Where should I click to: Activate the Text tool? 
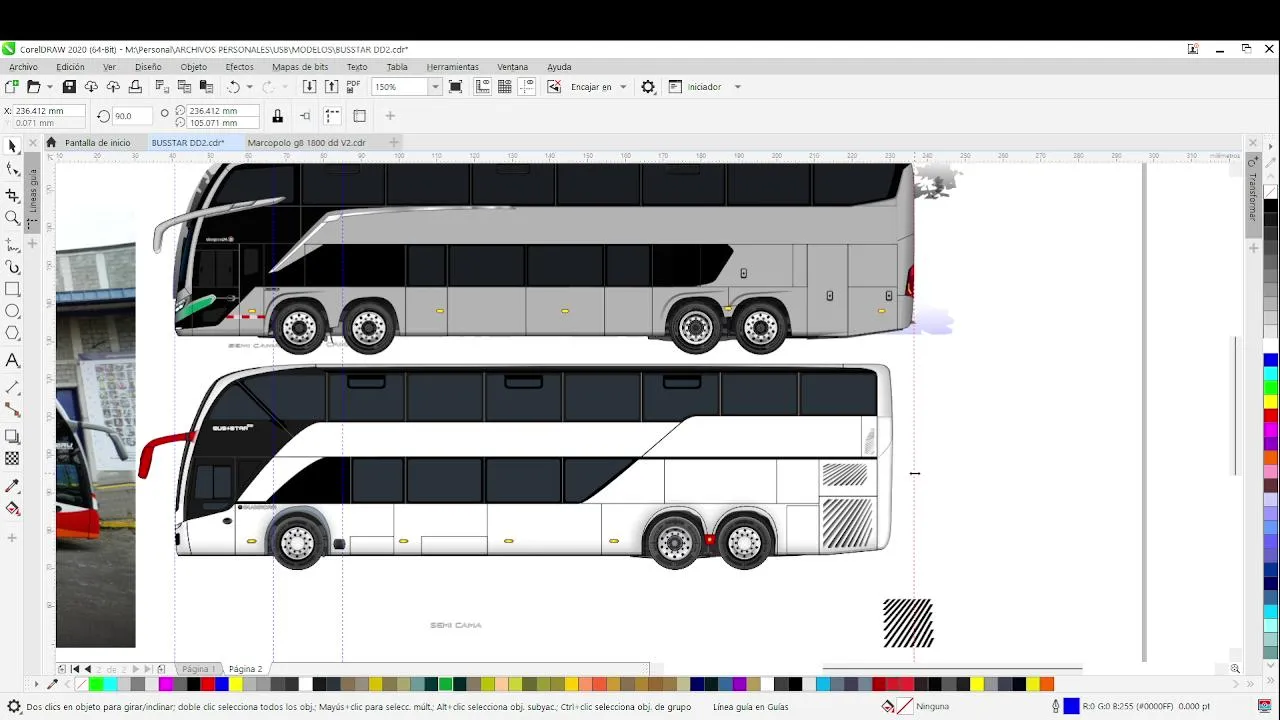(x=12, y=361)
